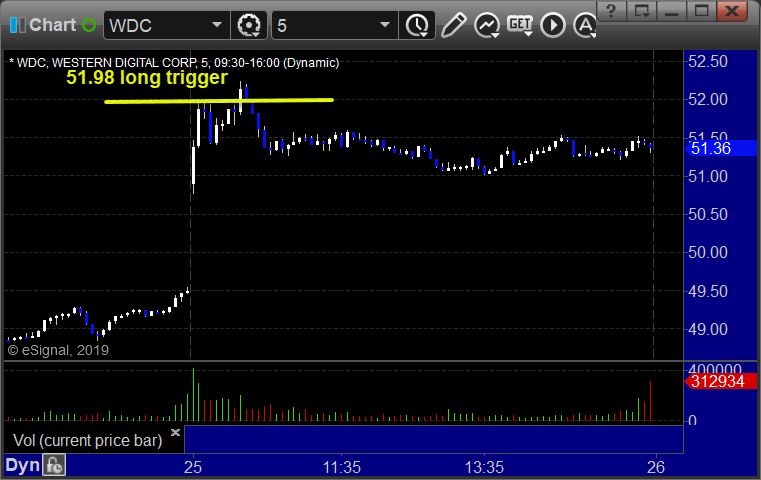Close the Vol study pane with the X
The height and width of the screenshot is (480, 761).
175,432
